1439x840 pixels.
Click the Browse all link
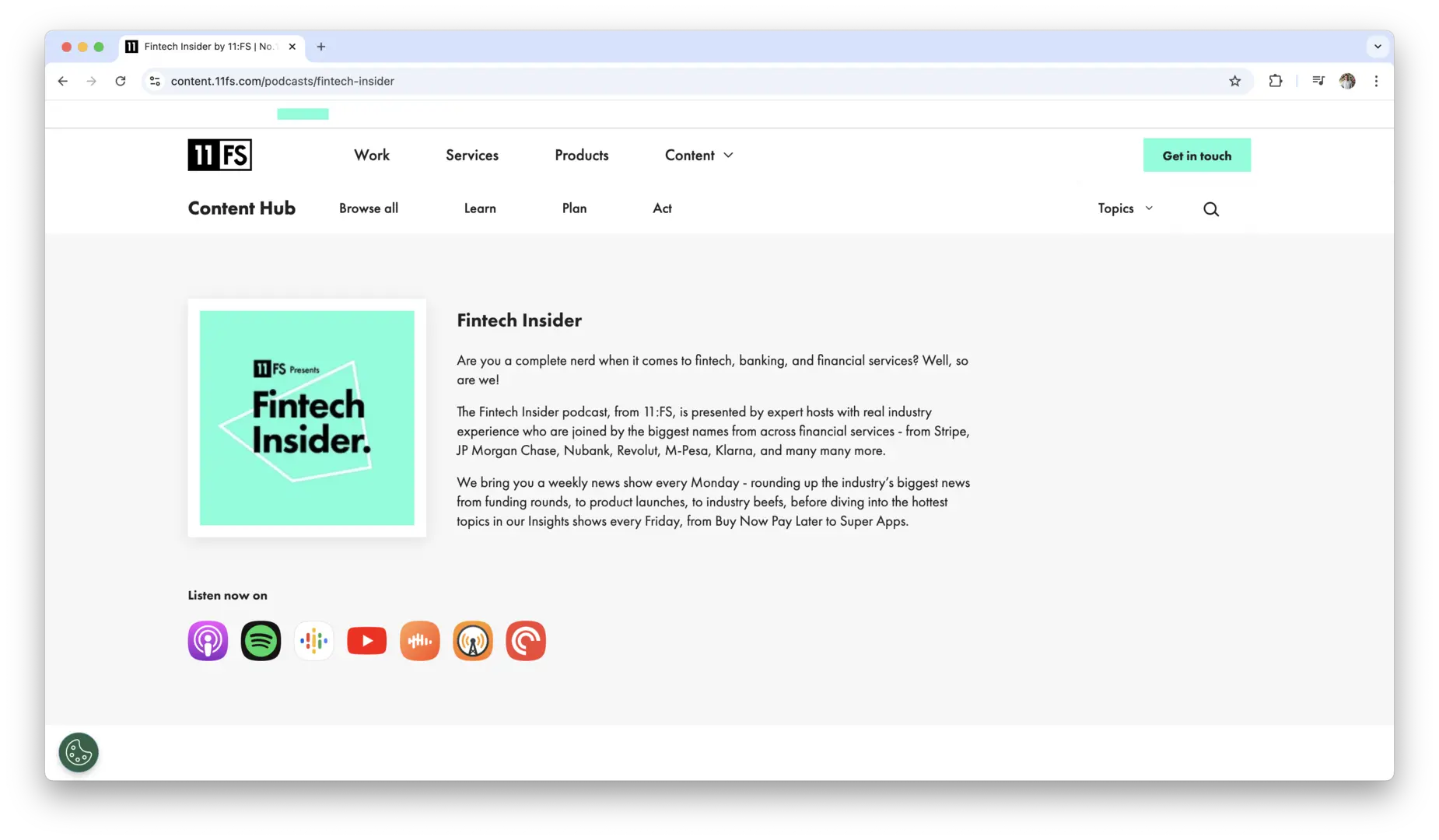pos(368,208)
